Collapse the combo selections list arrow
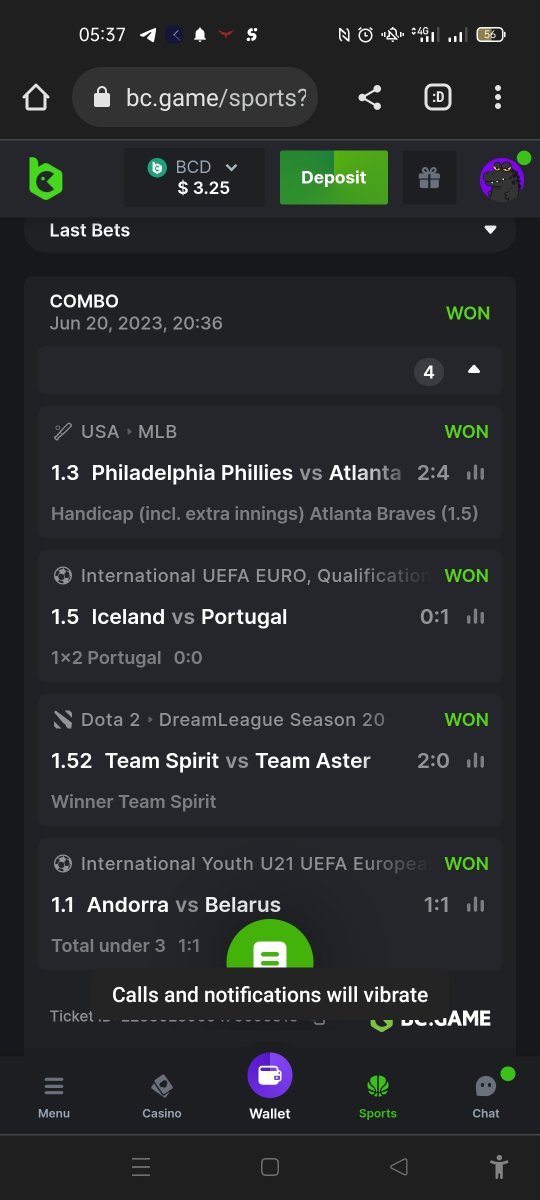540x1200 pixels. pos(474,370)
